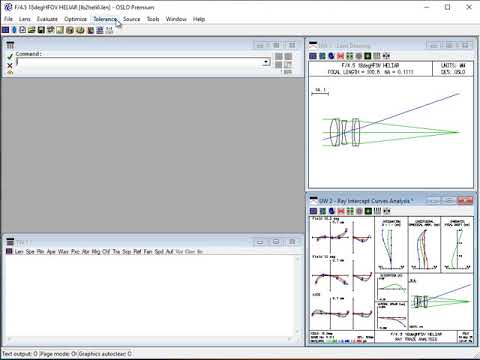The width and height of the screenshot is (480, 360).
Task: Click the Spd button in text window
Action: [x=159, y=252]
